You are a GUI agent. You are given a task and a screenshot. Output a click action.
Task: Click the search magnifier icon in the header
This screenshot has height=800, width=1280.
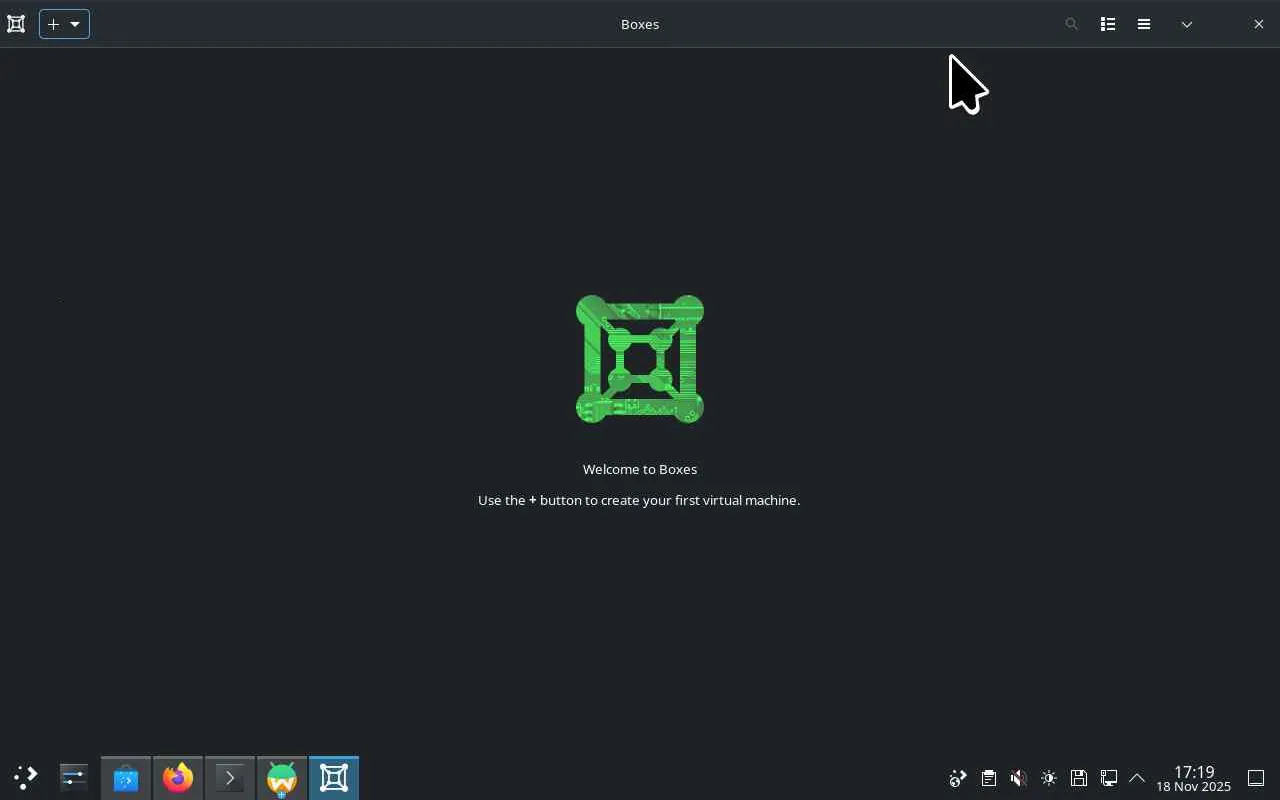pyautogui.click(x=1071, y=24)
